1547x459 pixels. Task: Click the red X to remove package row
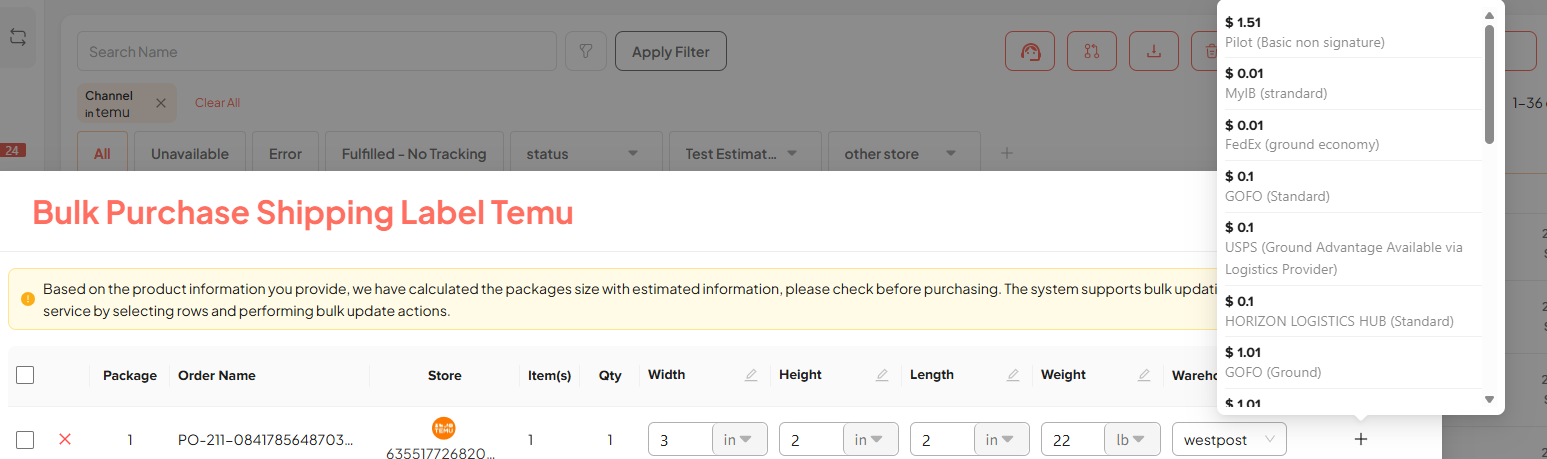[65, 439]
